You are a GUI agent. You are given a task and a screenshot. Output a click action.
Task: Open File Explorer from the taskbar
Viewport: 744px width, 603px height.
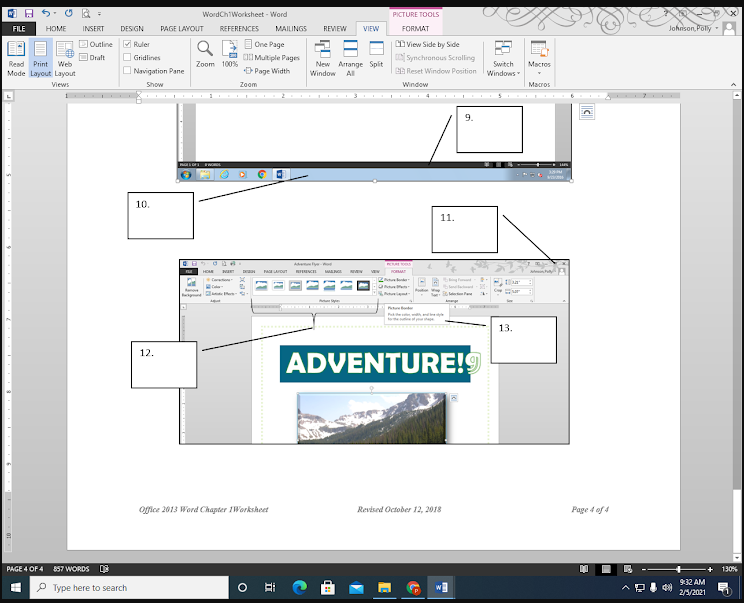384,588
